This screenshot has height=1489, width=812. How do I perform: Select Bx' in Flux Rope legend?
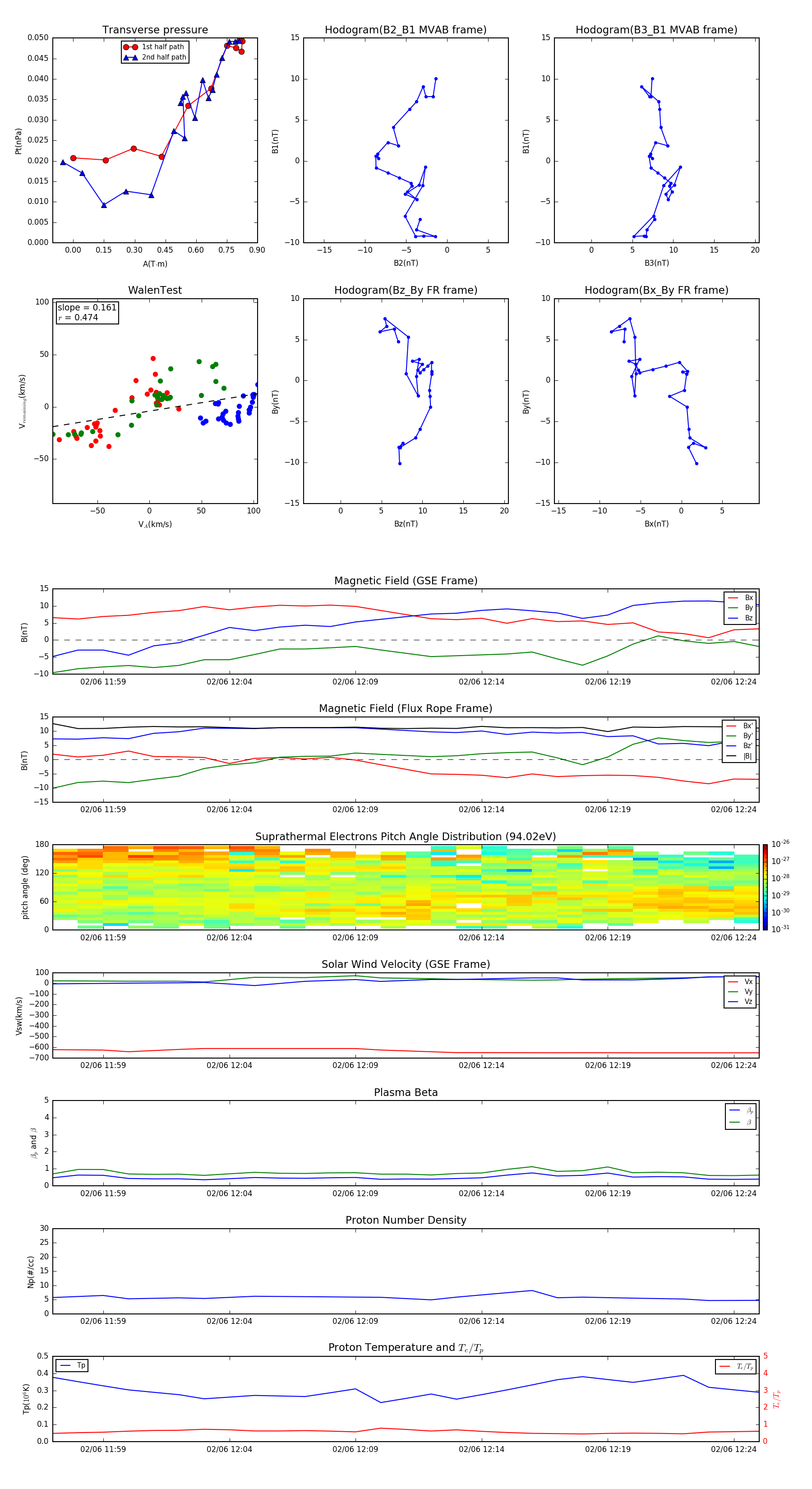coord(740,726)
